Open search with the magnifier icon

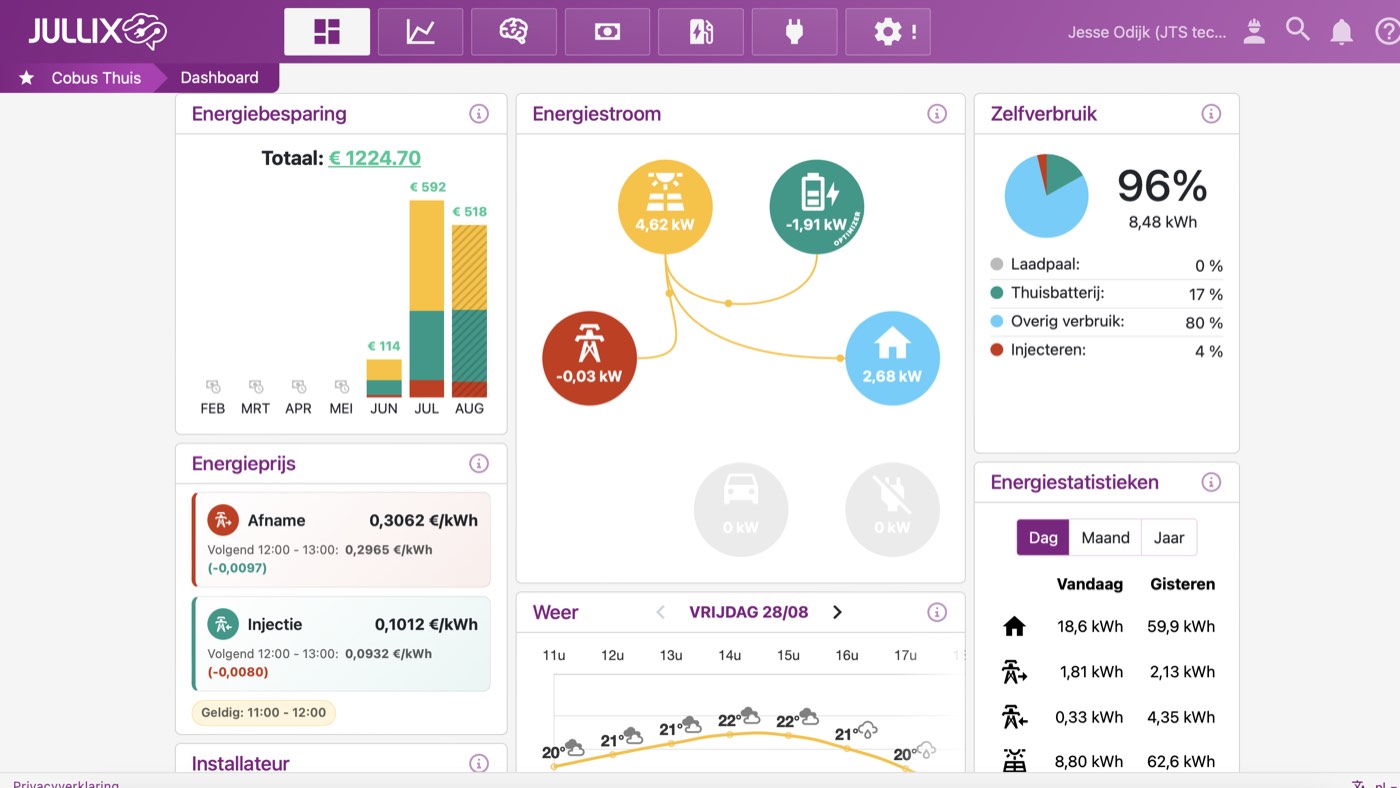pyautogui.click(x=1298, y=30)
